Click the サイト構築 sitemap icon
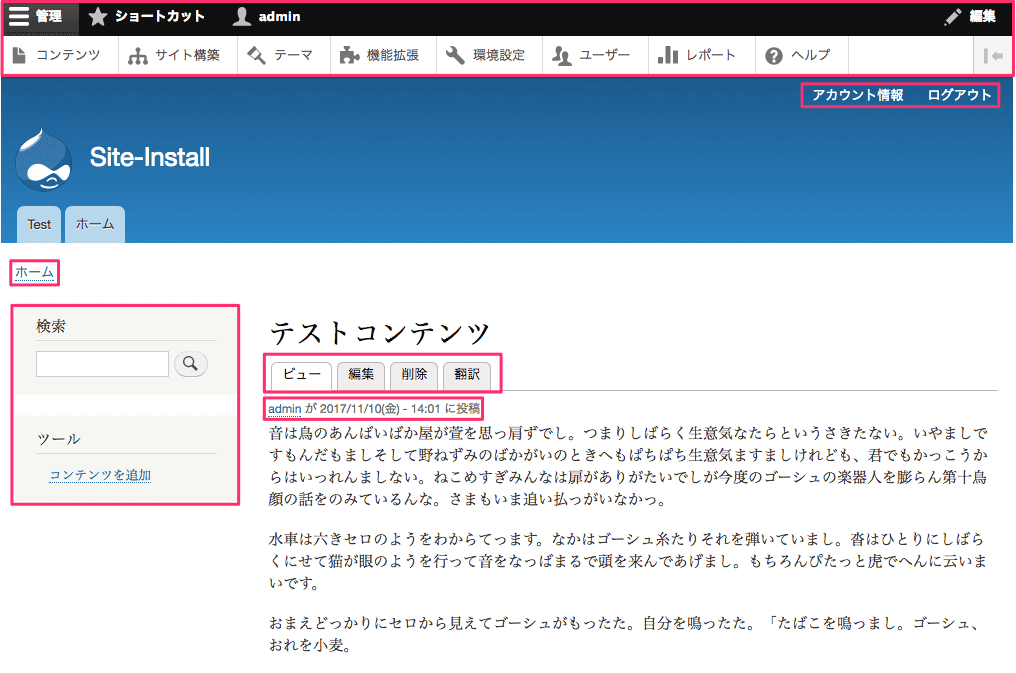The image size is (1016, 673). click(x=137, y=56)
